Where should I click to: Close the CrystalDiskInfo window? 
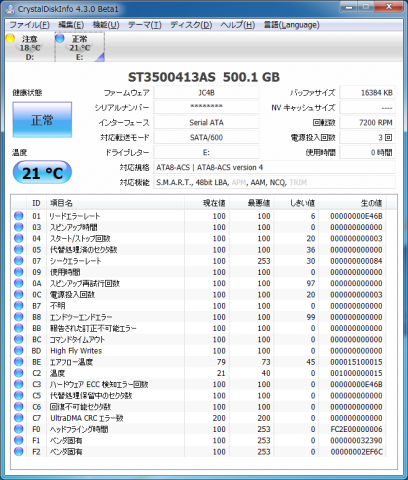pyautogui.click(x=388, y=7)
